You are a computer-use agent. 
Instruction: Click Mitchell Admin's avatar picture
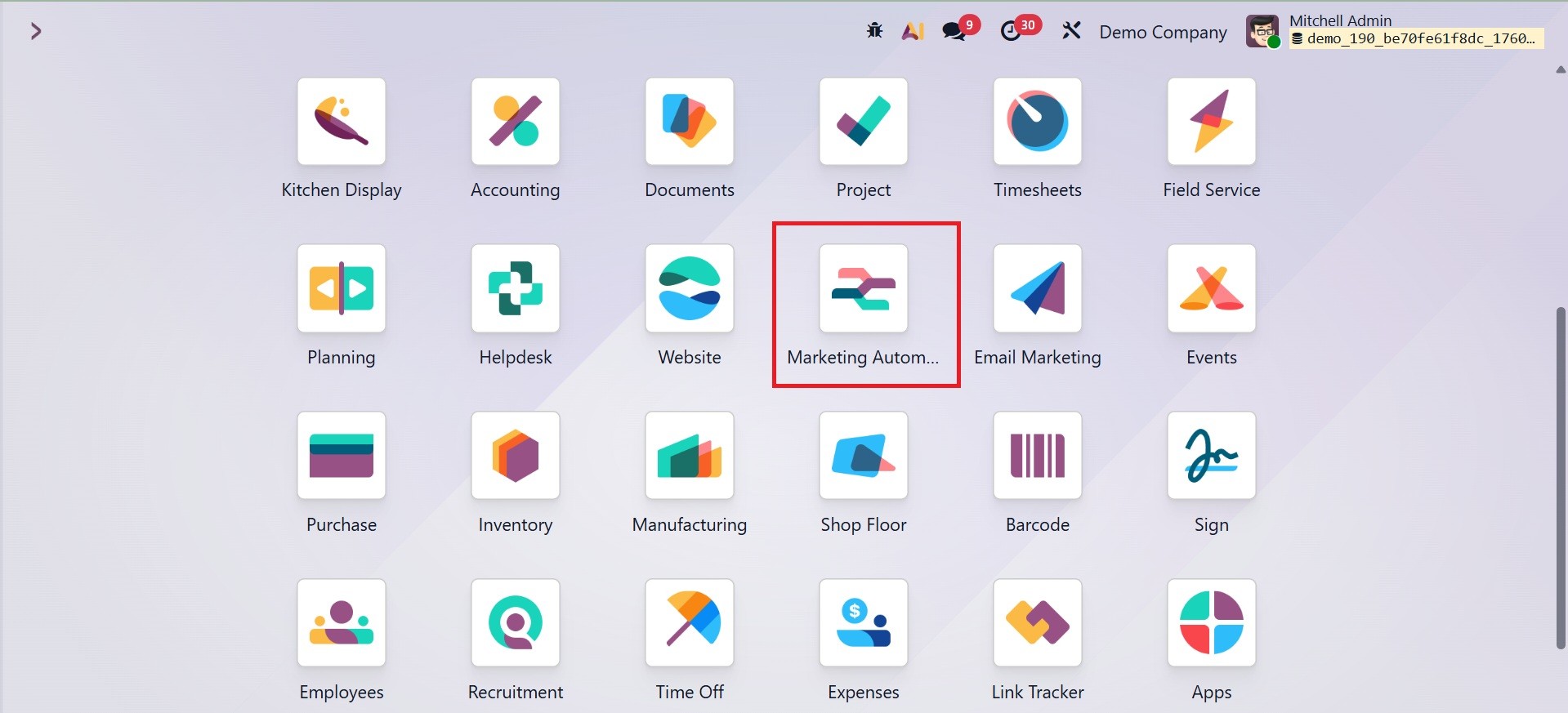[x=1262, y=32]
